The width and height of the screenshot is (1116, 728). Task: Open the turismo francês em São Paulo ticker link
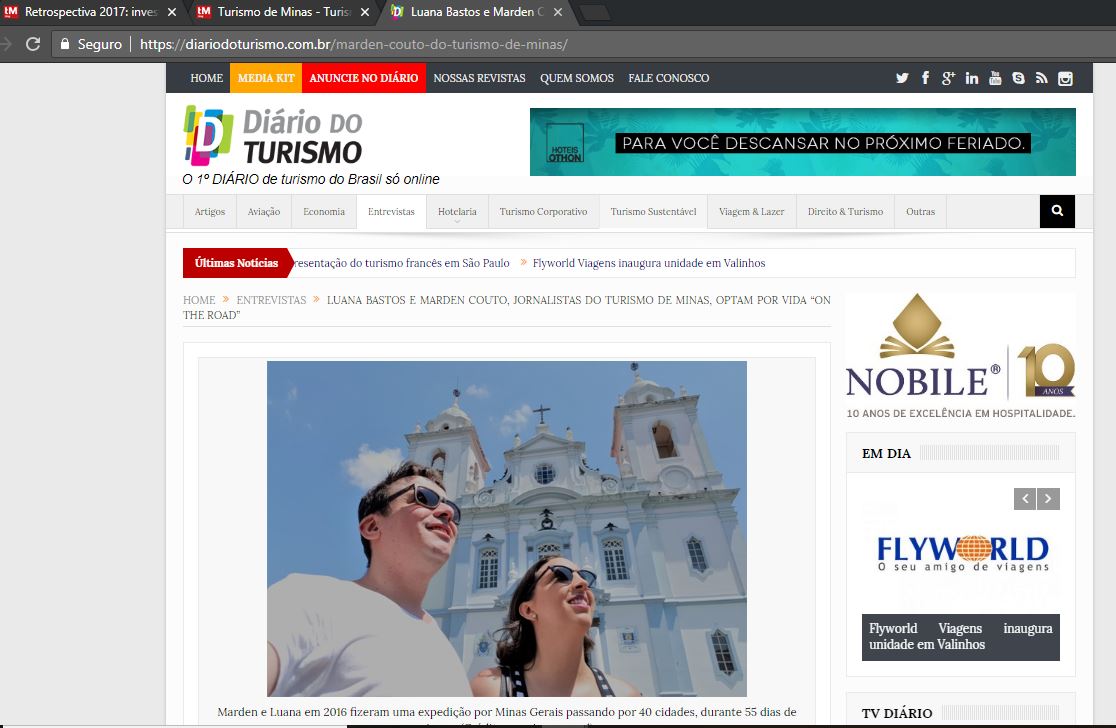click(x=401, y=263)
